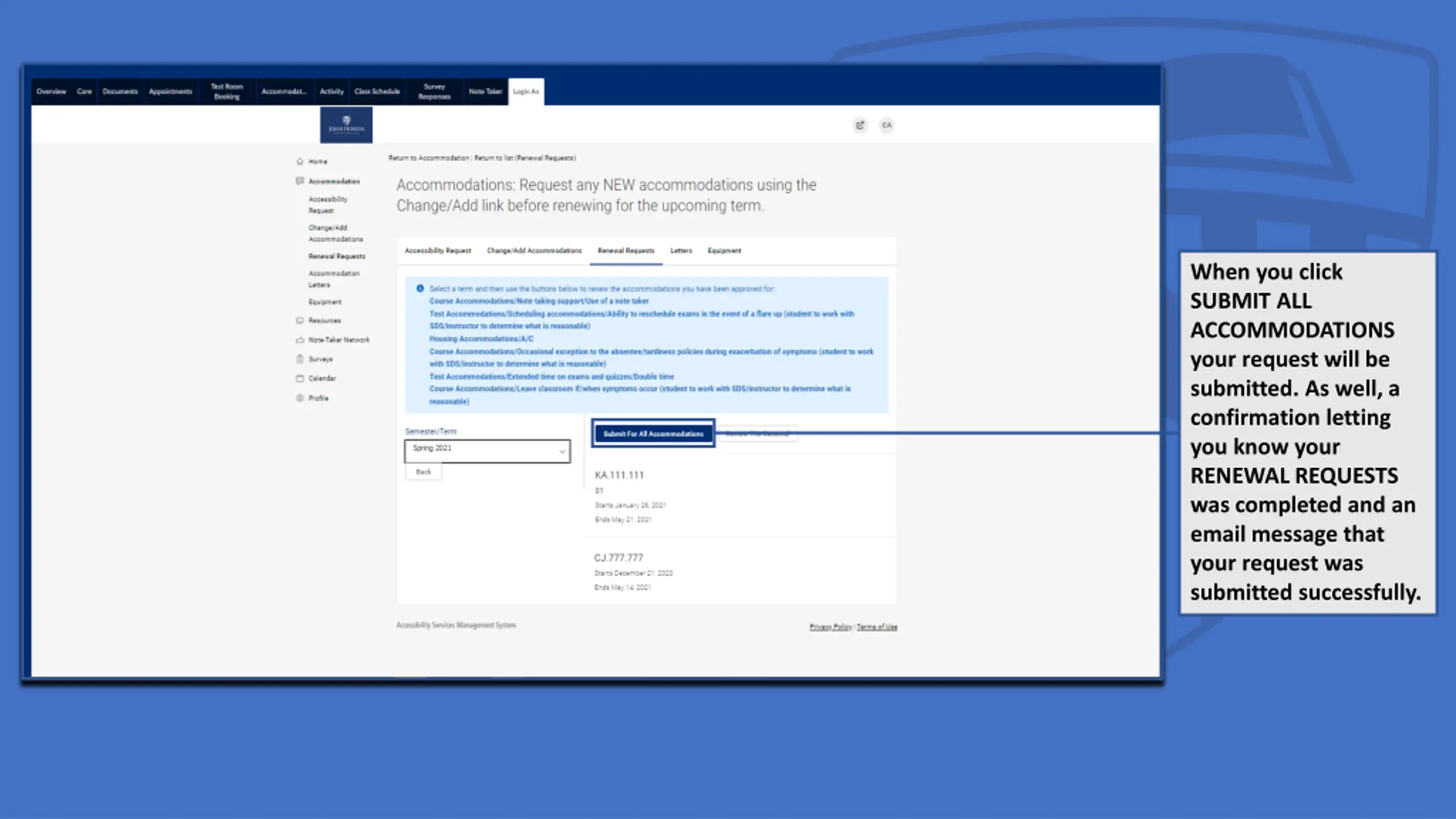Switch to Change/Add Accommodations content tab

click(534, 251)
